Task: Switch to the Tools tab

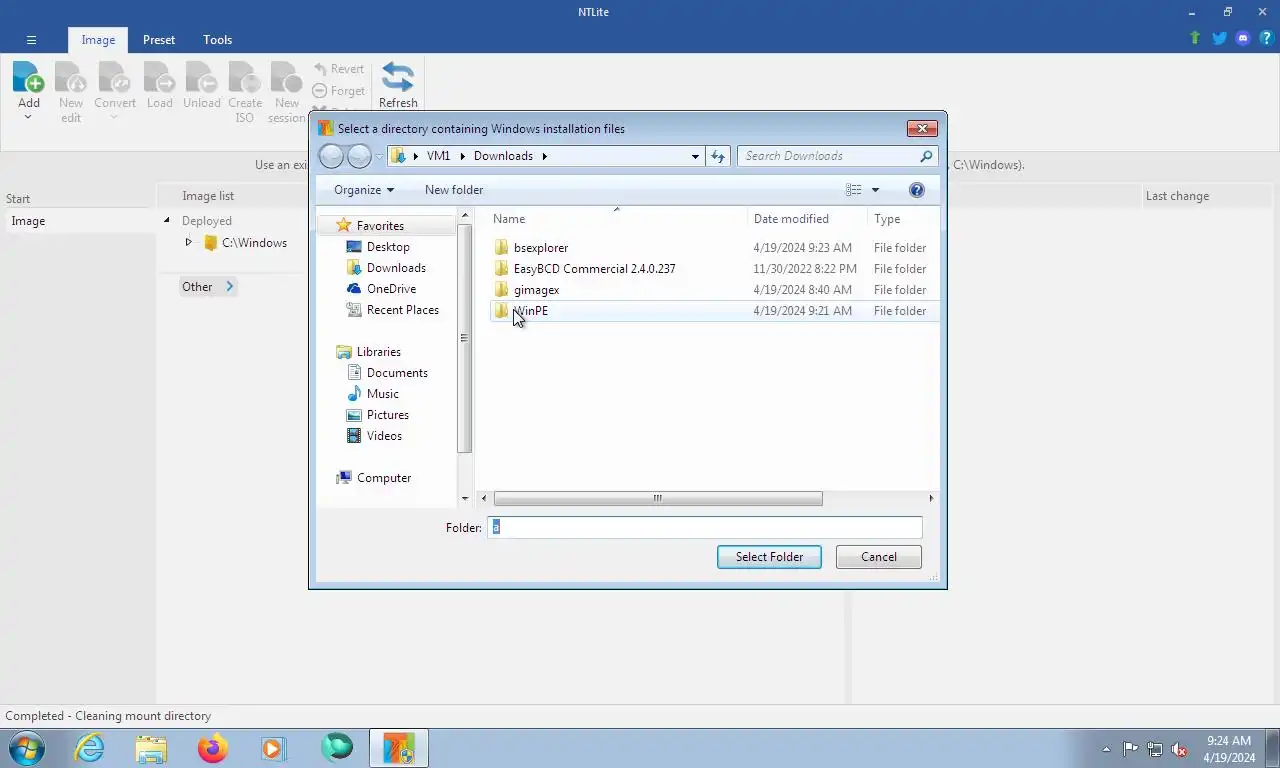Action: point(217,40)
